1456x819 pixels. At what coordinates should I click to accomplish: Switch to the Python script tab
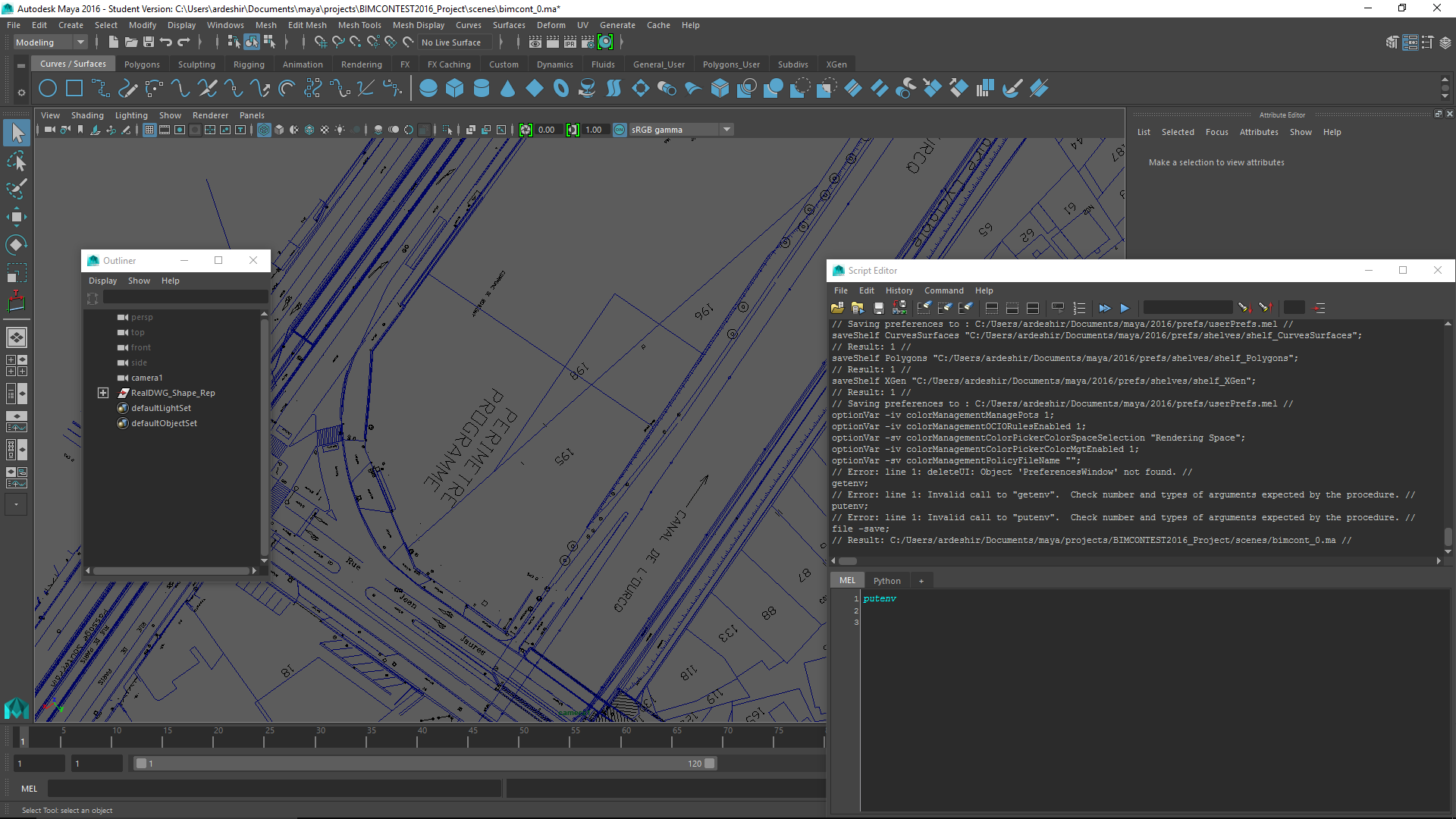[x=886, y=581]
